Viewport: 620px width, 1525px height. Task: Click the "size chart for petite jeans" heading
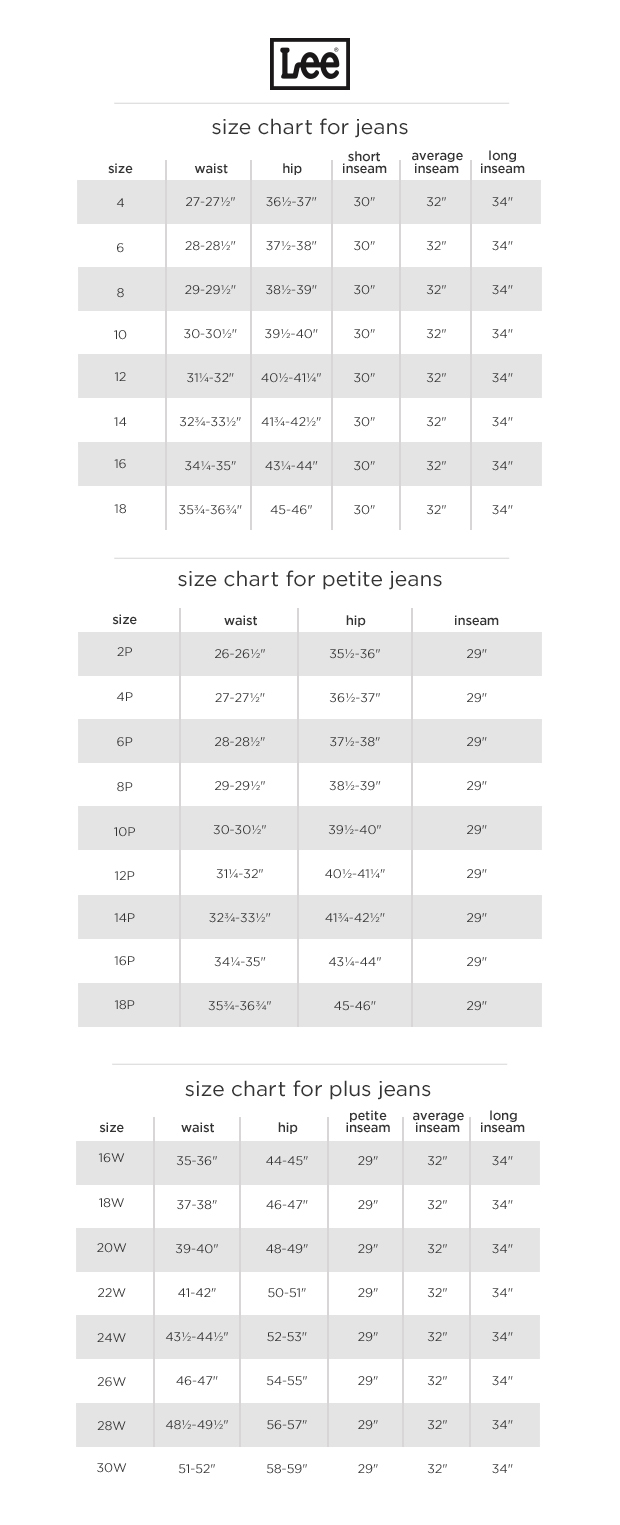(x=310, y=579)
